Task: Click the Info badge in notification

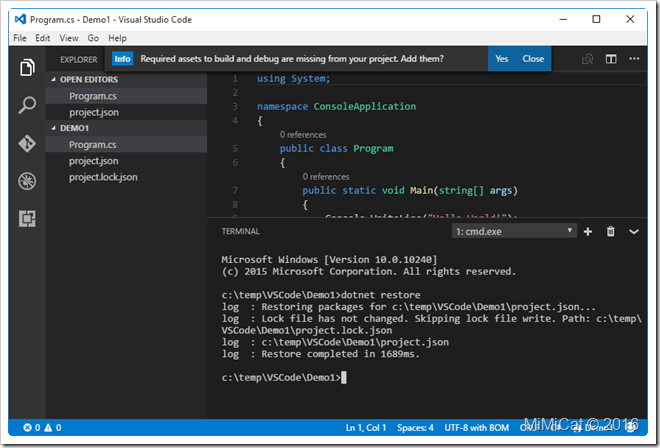Action: [122, 59]
